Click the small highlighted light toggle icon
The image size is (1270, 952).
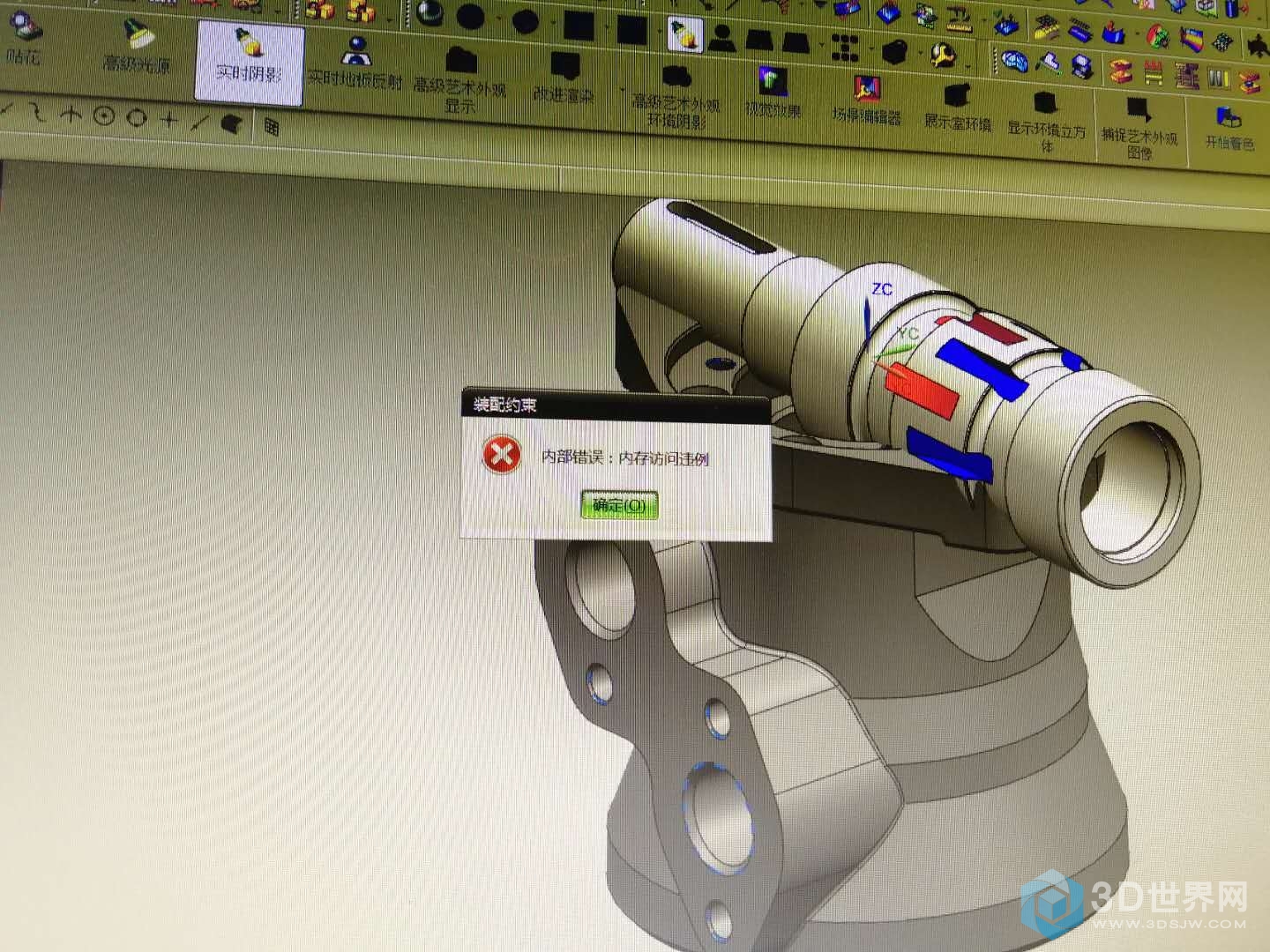(684, 33)
